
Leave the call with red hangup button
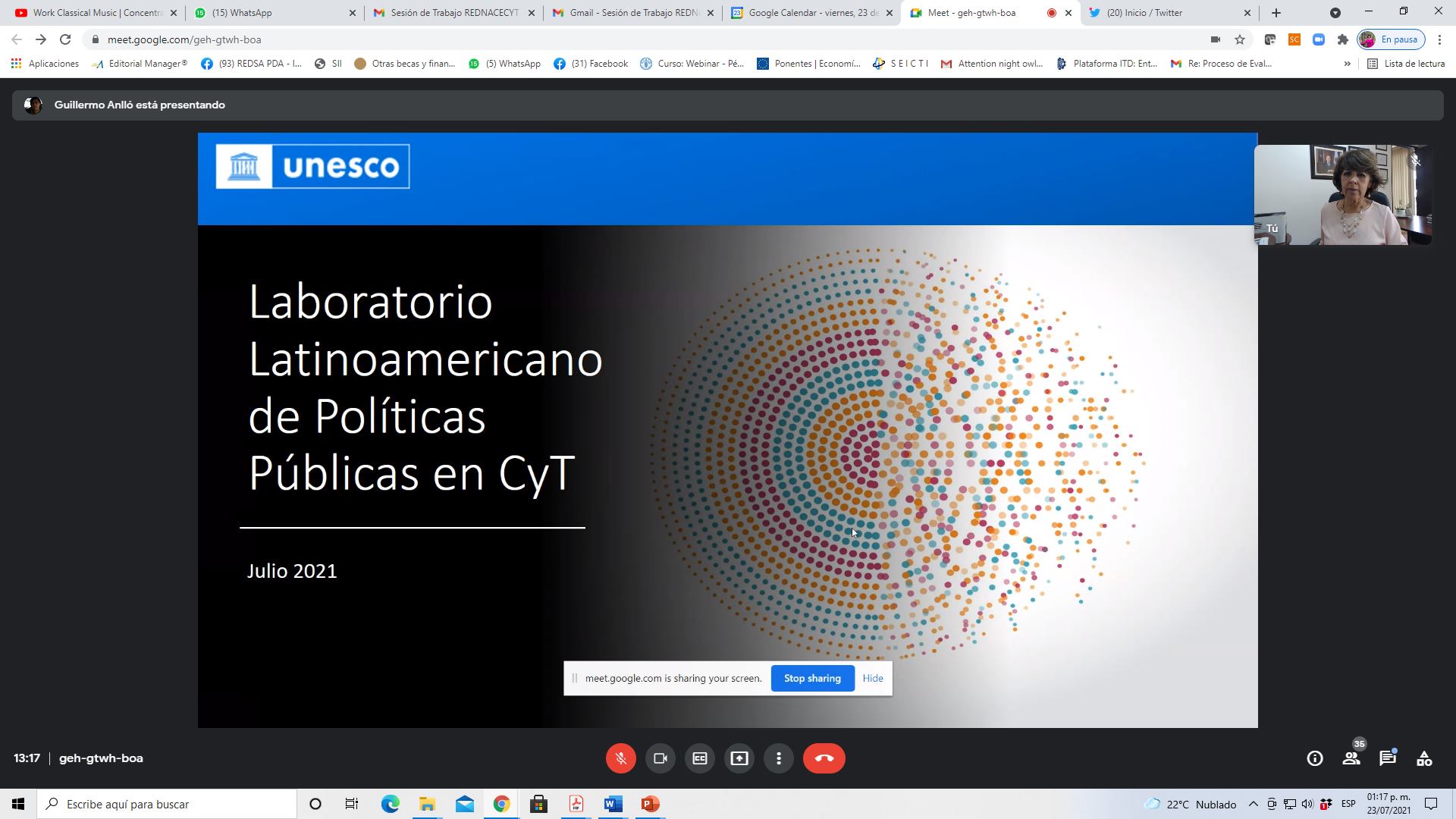(x=824, y=758)
